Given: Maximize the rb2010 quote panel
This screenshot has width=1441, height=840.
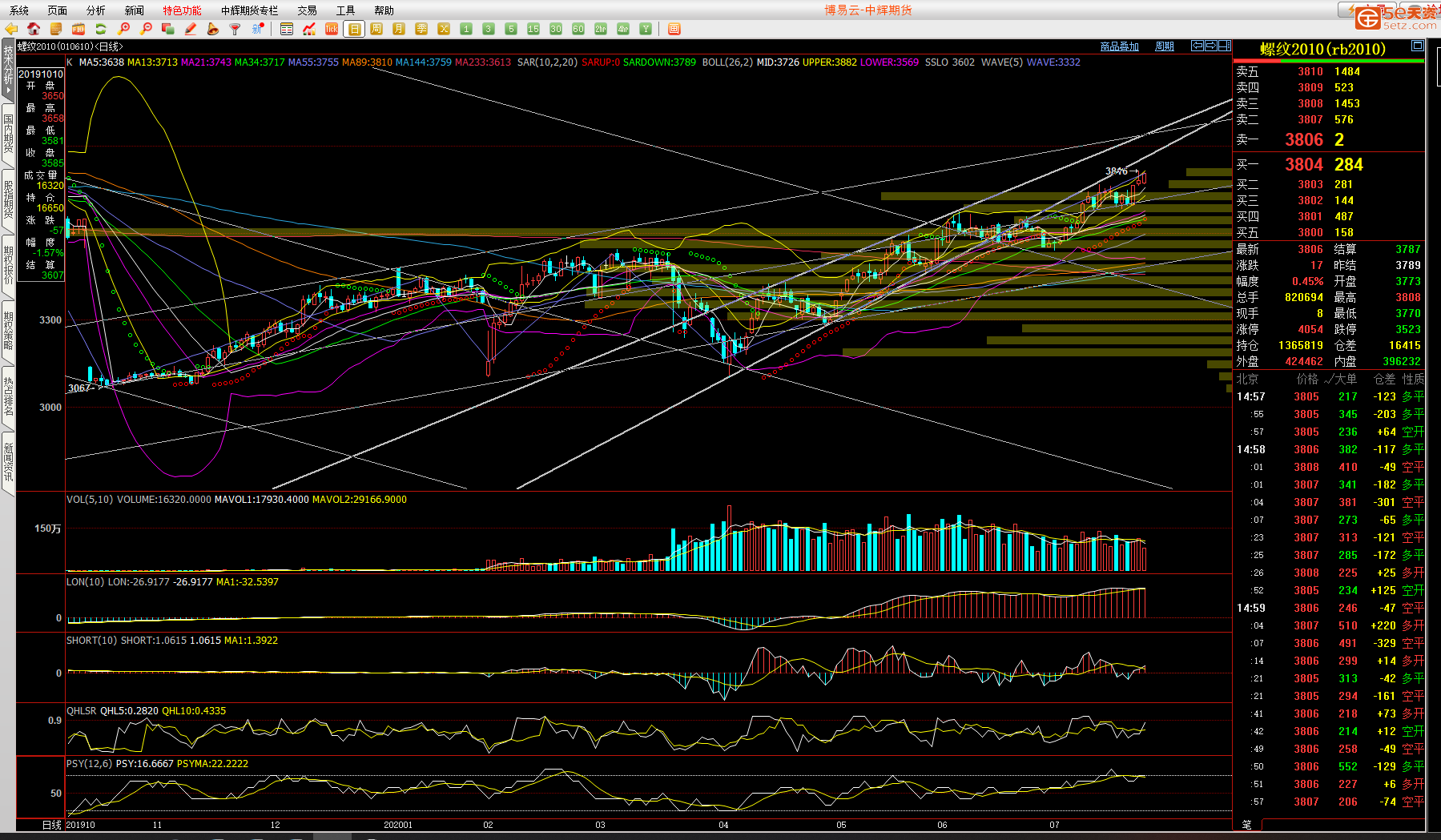Looking at the screenshot, I should (x=1417, y=46).
